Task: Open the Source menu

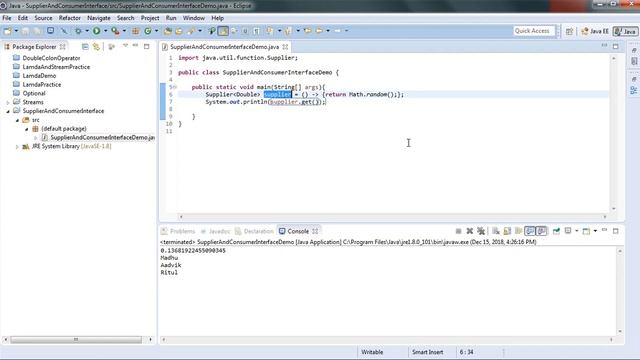Action: point(43,18)
